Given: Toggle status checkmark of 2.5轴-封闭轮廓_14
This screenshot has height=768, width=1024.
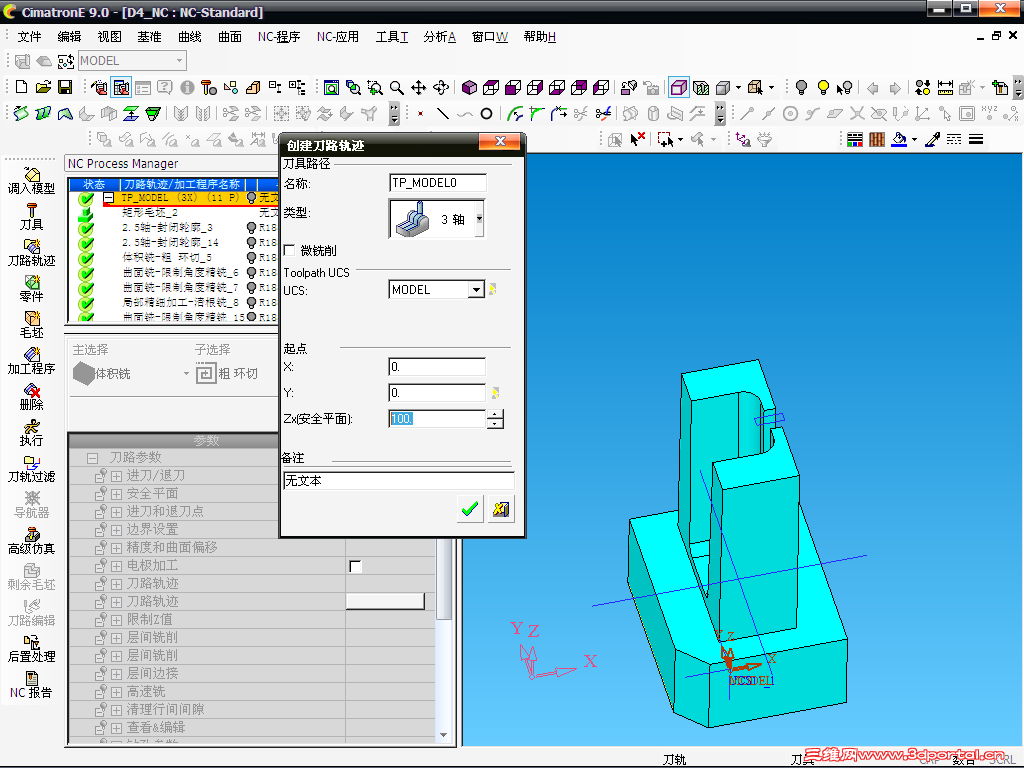Looking at the screenshot, I should [86, 243].
